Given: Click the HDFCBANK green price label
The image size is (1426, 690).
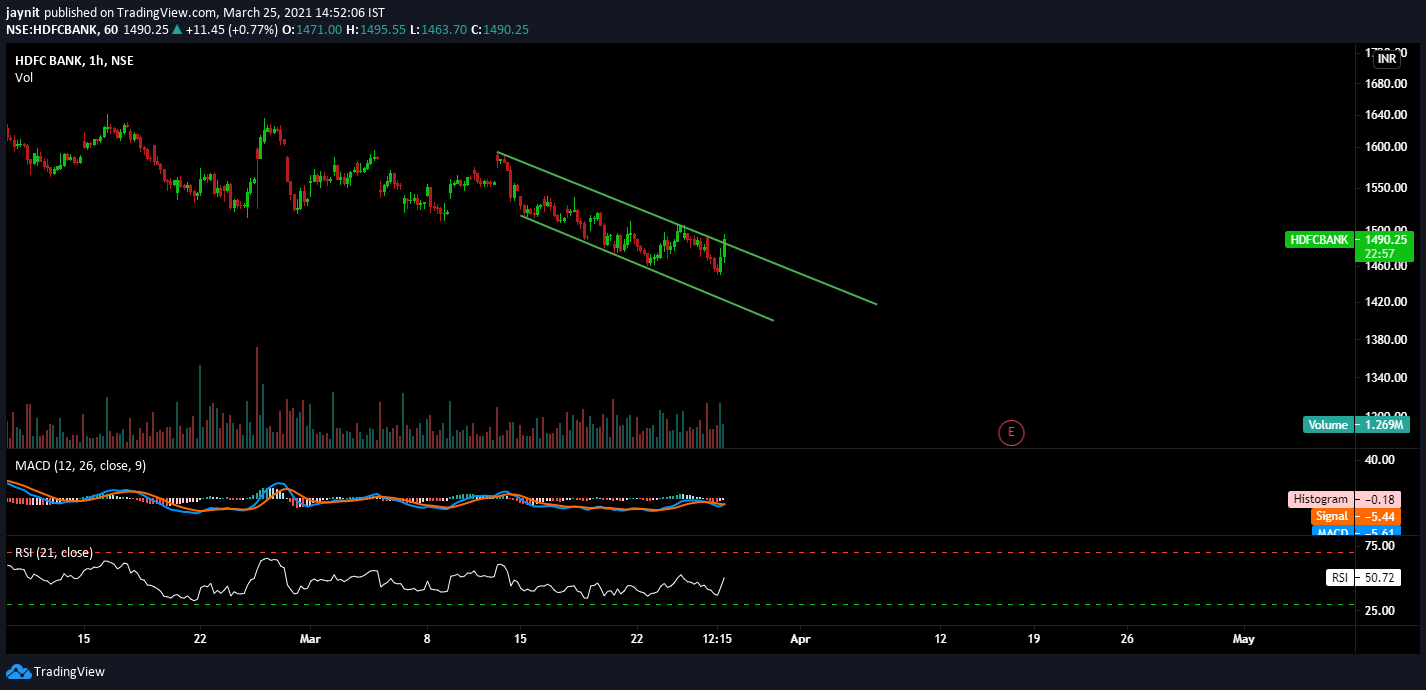Looking at the screenshot, I should pyautogui.click(x=1318, y=240).
